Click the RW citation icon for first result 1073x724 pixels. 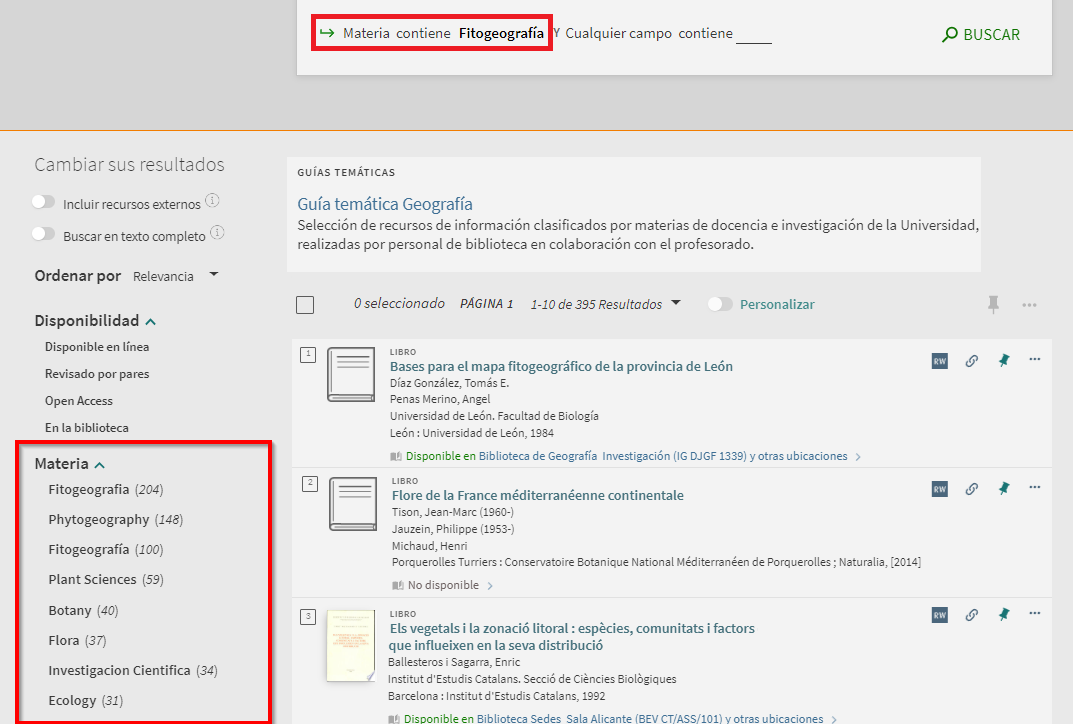coord(939,361)
